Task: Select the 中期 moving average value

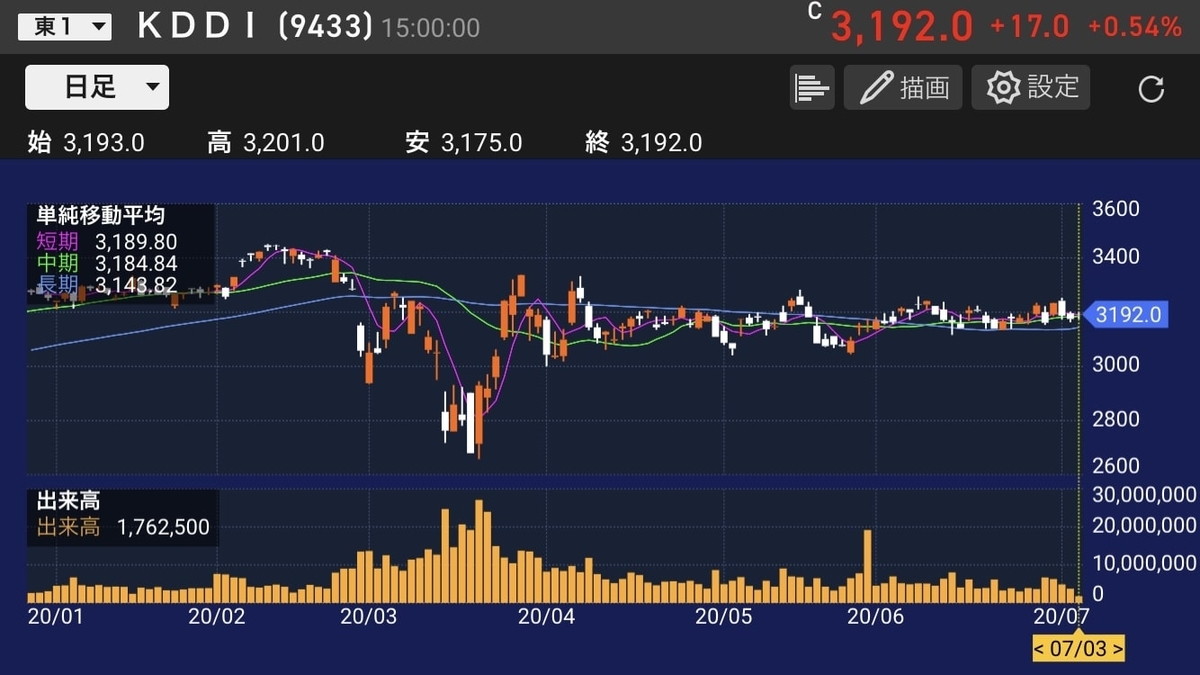Action: point(136,263)
